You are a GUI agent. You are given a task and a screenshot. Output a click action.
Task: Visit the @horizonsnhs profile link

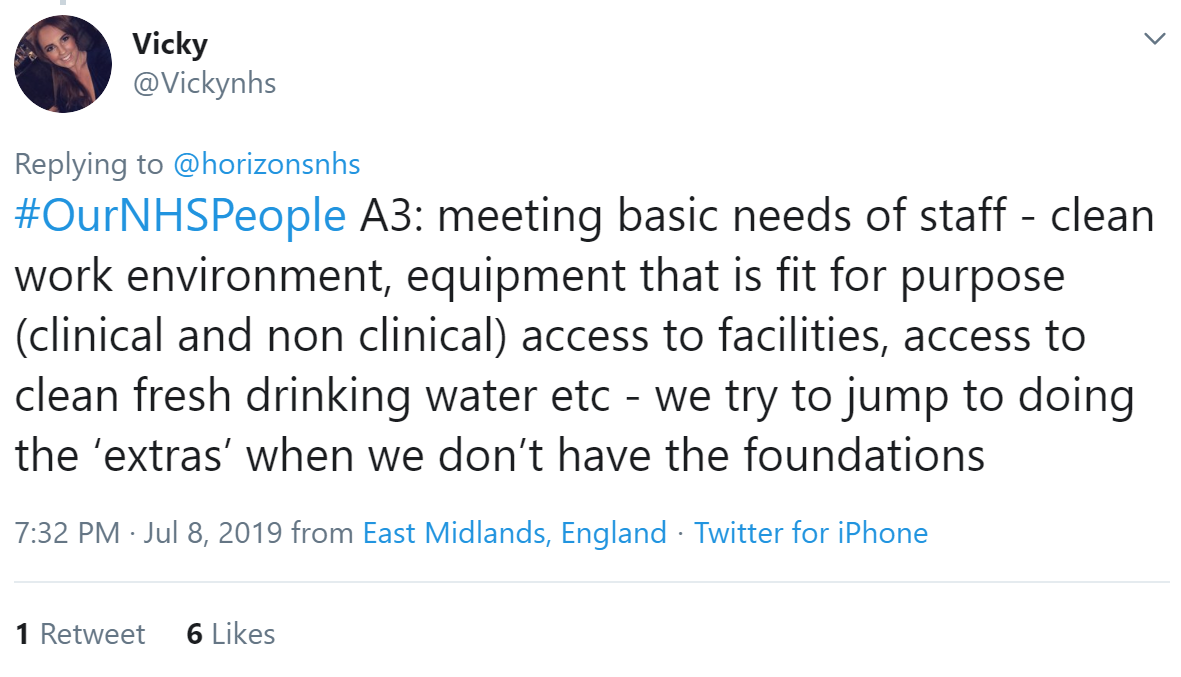(x=267, y=163)
